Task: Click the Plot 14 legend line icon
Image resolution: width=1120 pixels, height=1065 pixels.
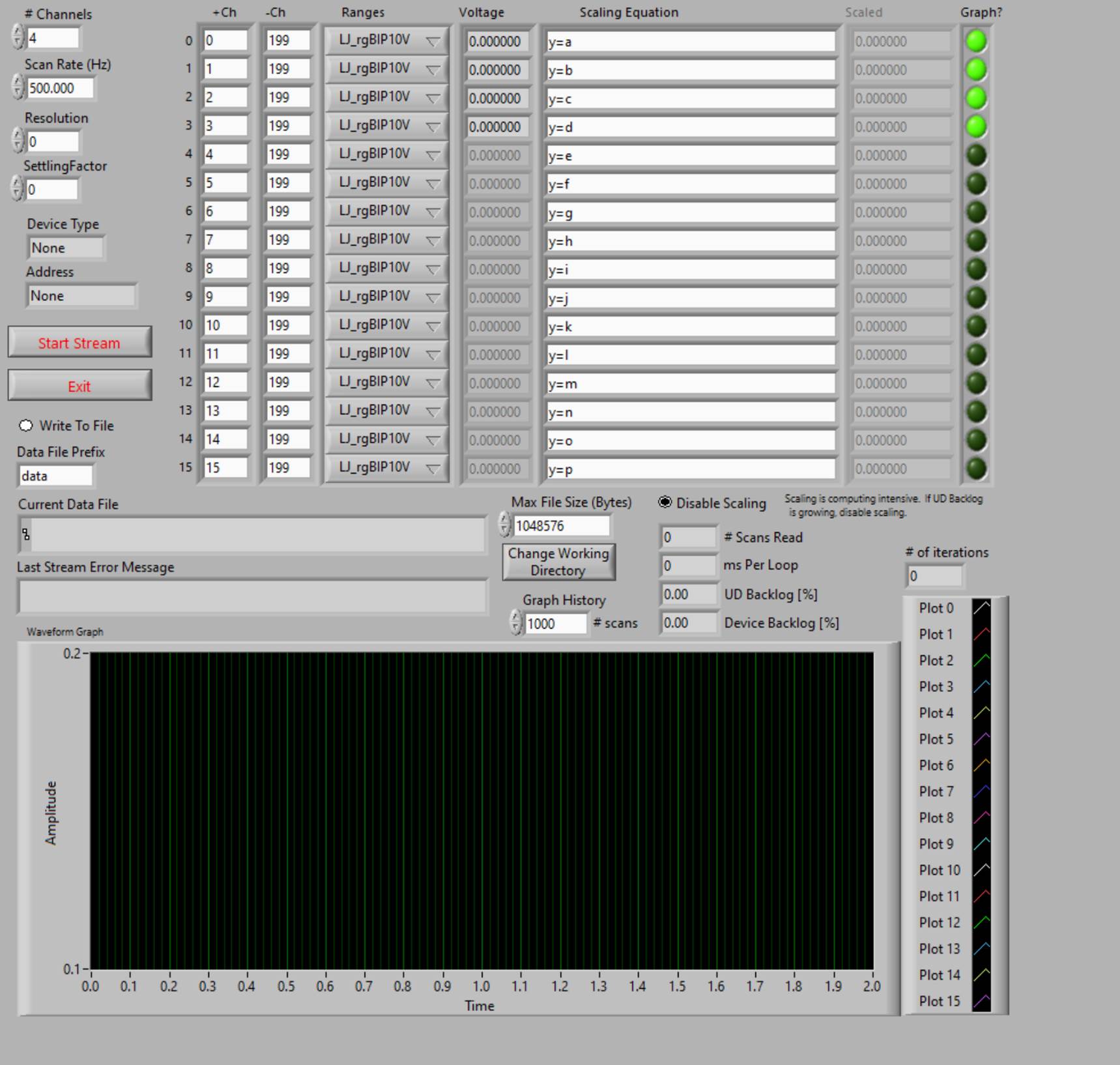Action: pyautogui.click(x=981, y=975)
